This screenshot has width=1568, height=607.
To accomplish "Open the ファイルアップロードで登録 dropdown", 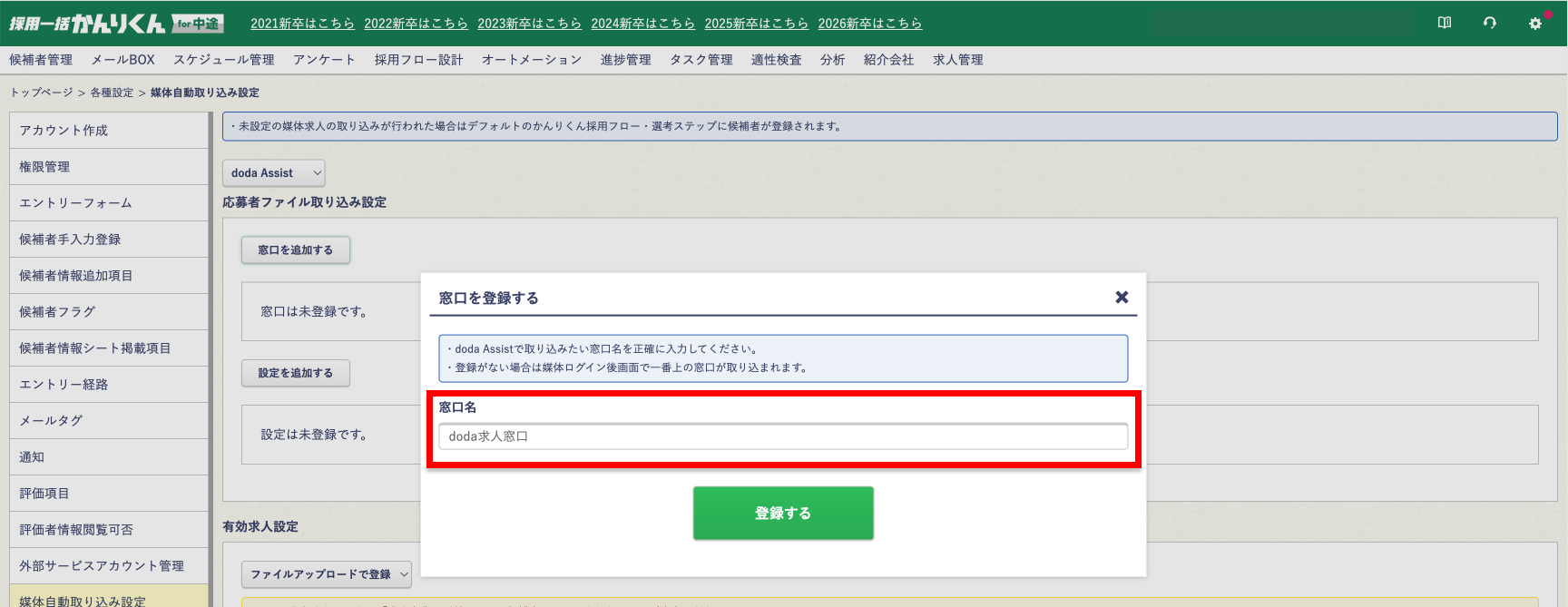I will [x=327, y=574].
